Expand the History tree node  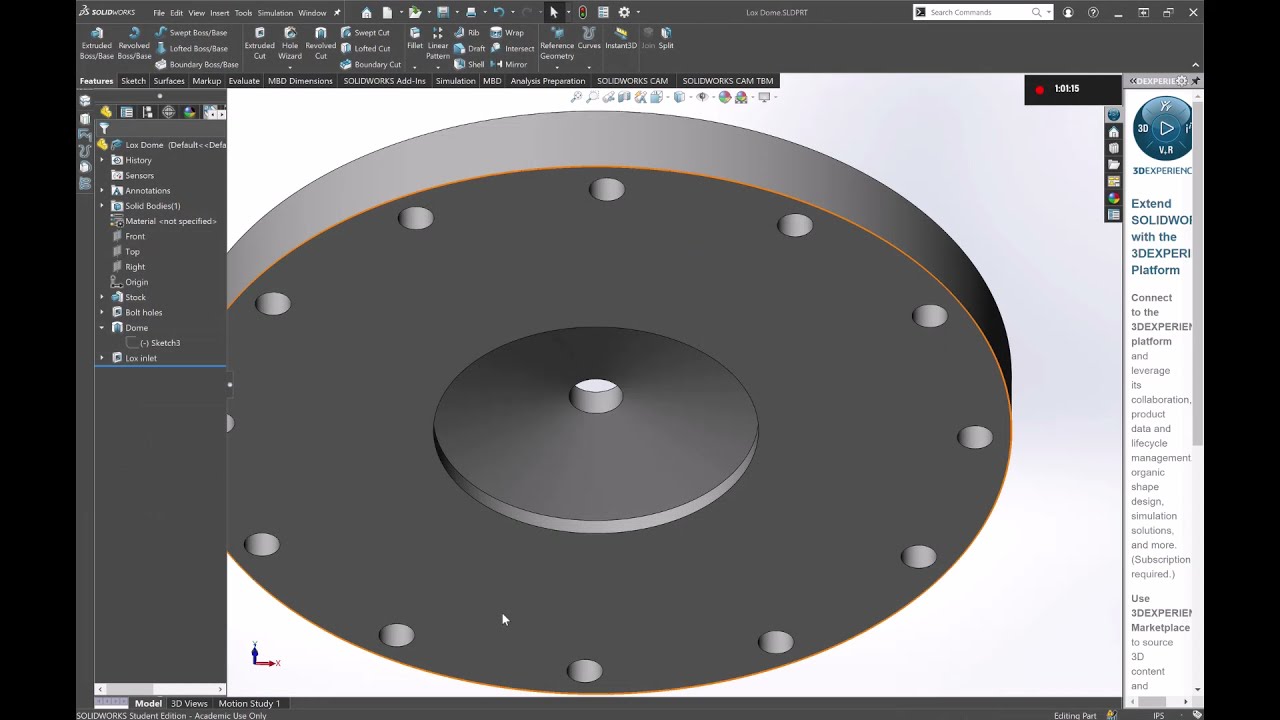click(101, 160)
